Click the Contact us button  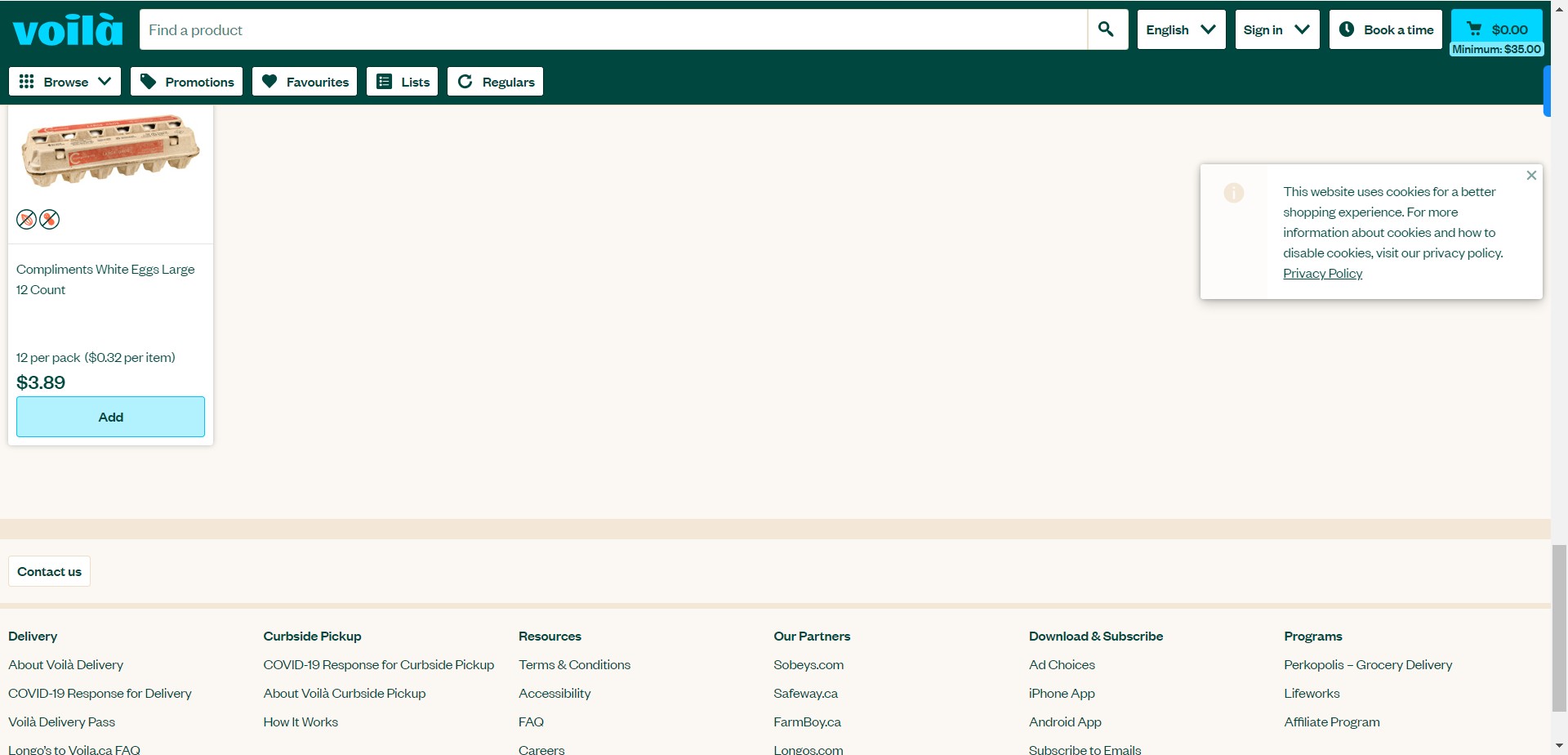[x=49, y=572]
